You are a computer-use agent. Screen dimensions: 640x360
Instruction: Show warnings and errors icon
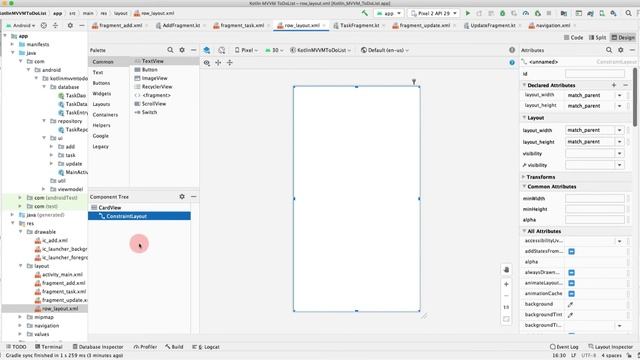[512, 50]
